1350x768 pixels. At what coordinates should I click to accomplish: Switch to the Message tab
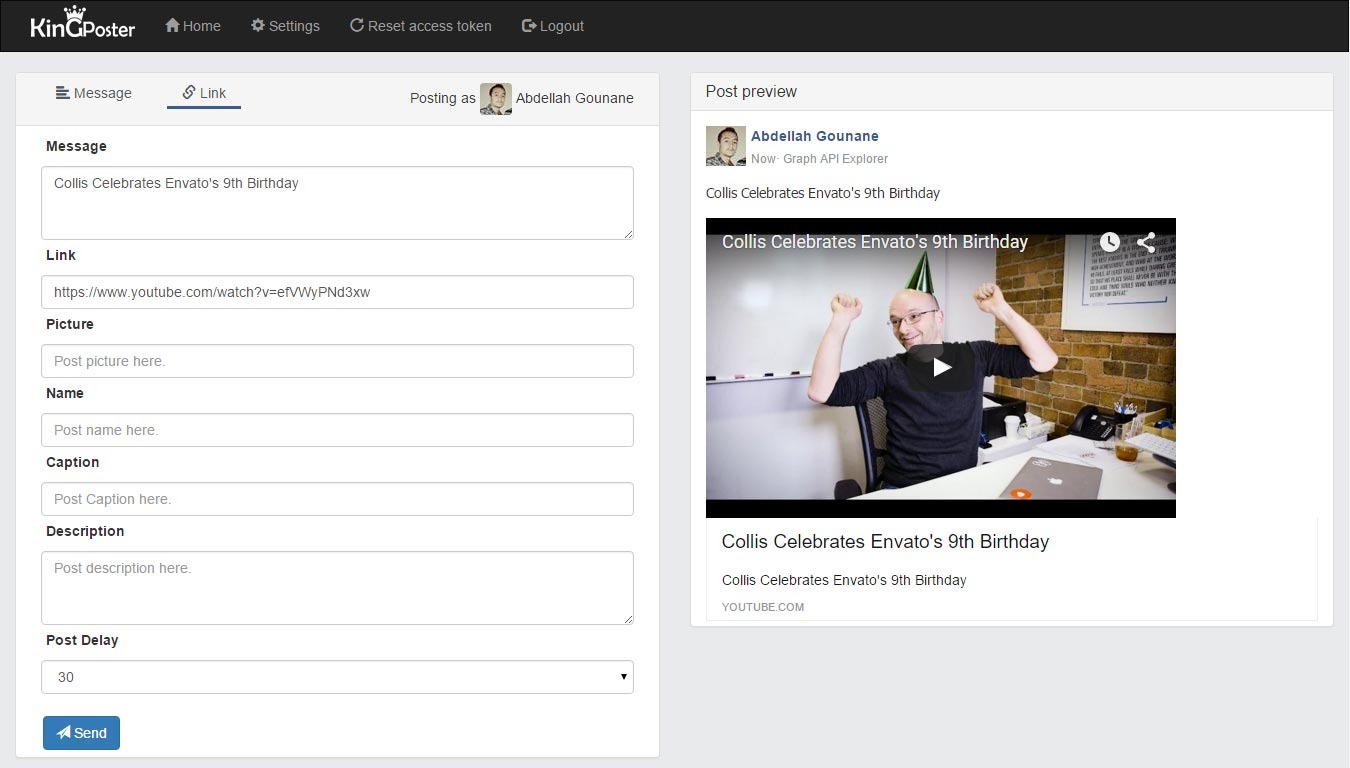tap(94, 93)
